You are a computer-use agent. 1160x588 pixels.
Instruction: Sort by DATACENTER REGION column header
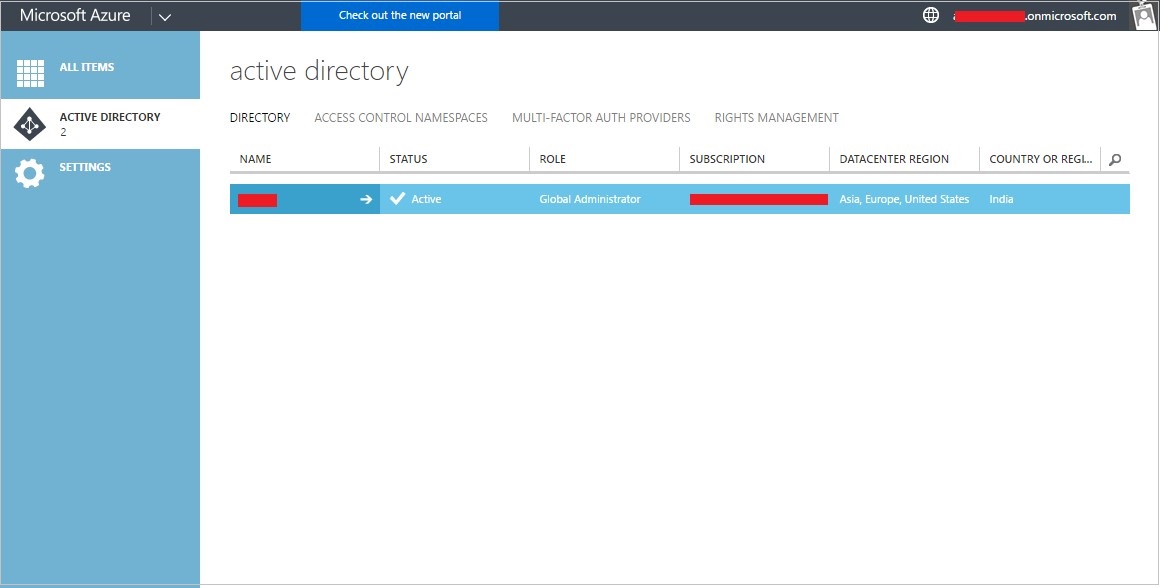tap(894, 159)
